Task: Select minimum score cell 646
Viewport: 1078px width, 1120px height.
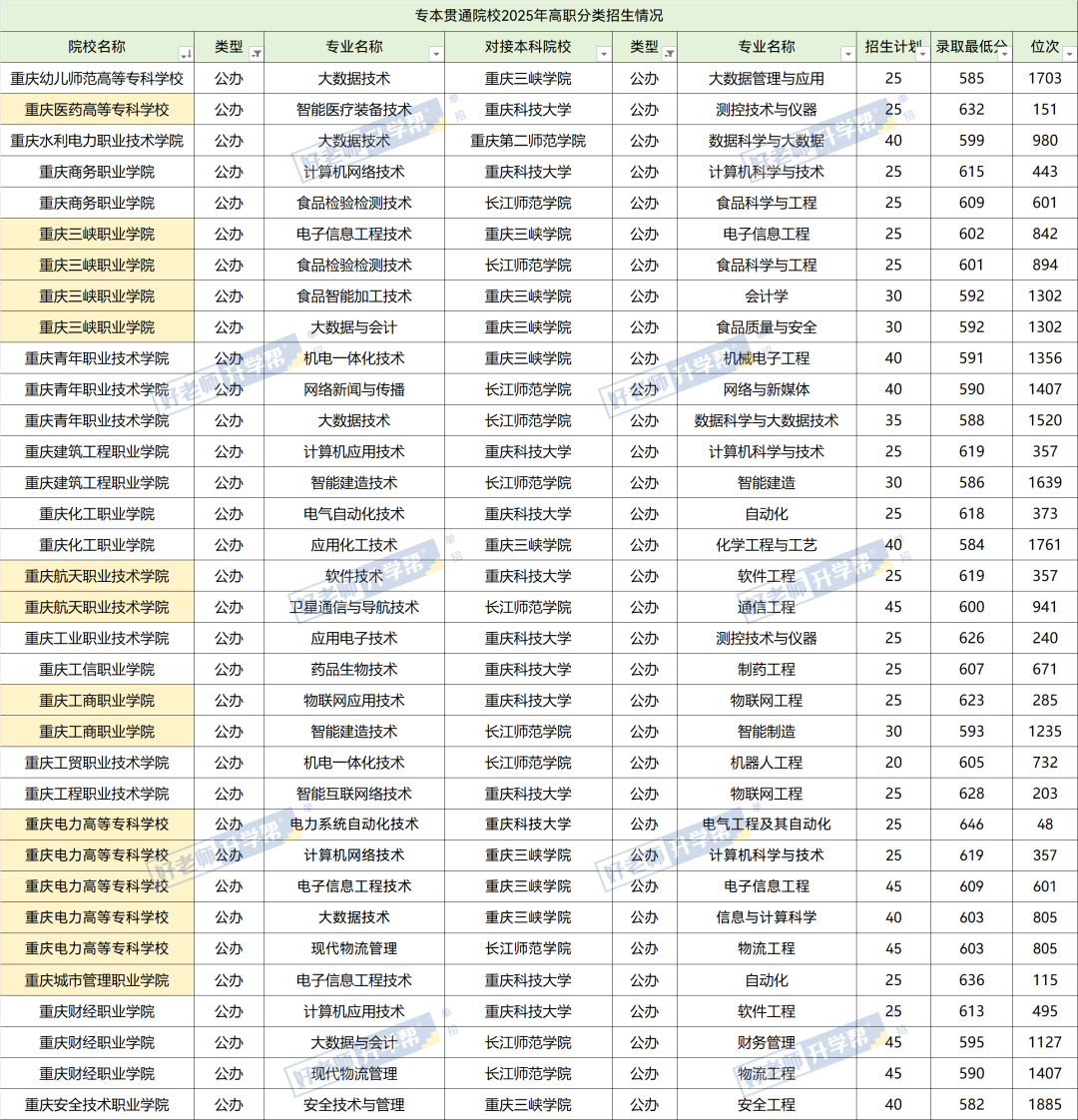Action: pyautogui.click(x=971, y=824)
